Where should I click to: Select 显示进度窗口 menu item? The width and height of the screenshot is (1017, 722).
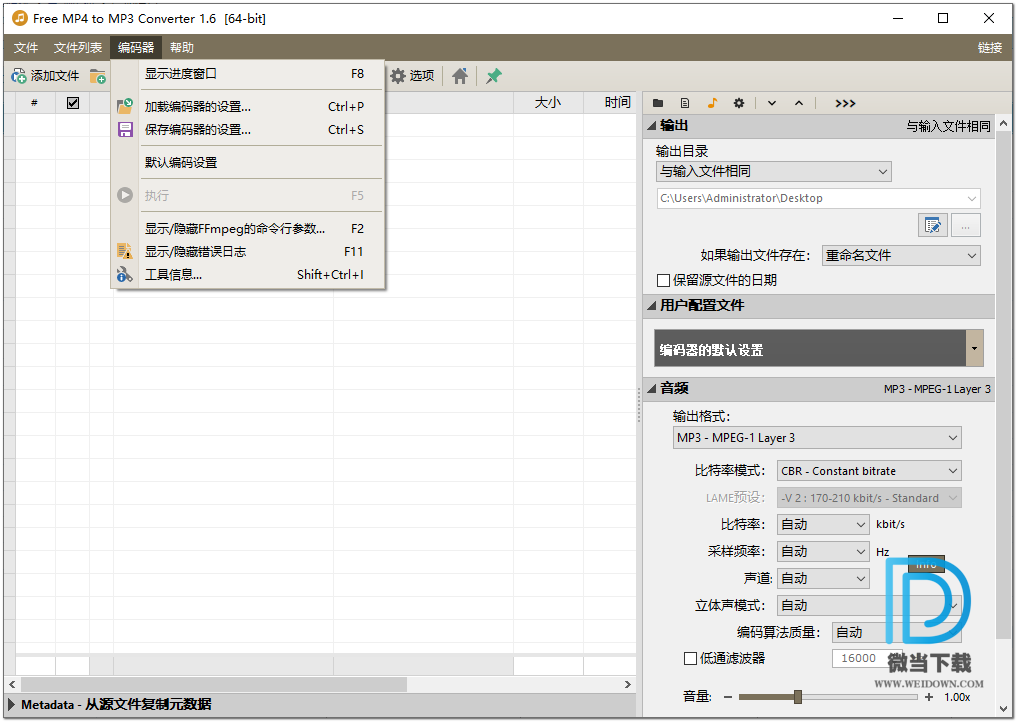(248, 74)
